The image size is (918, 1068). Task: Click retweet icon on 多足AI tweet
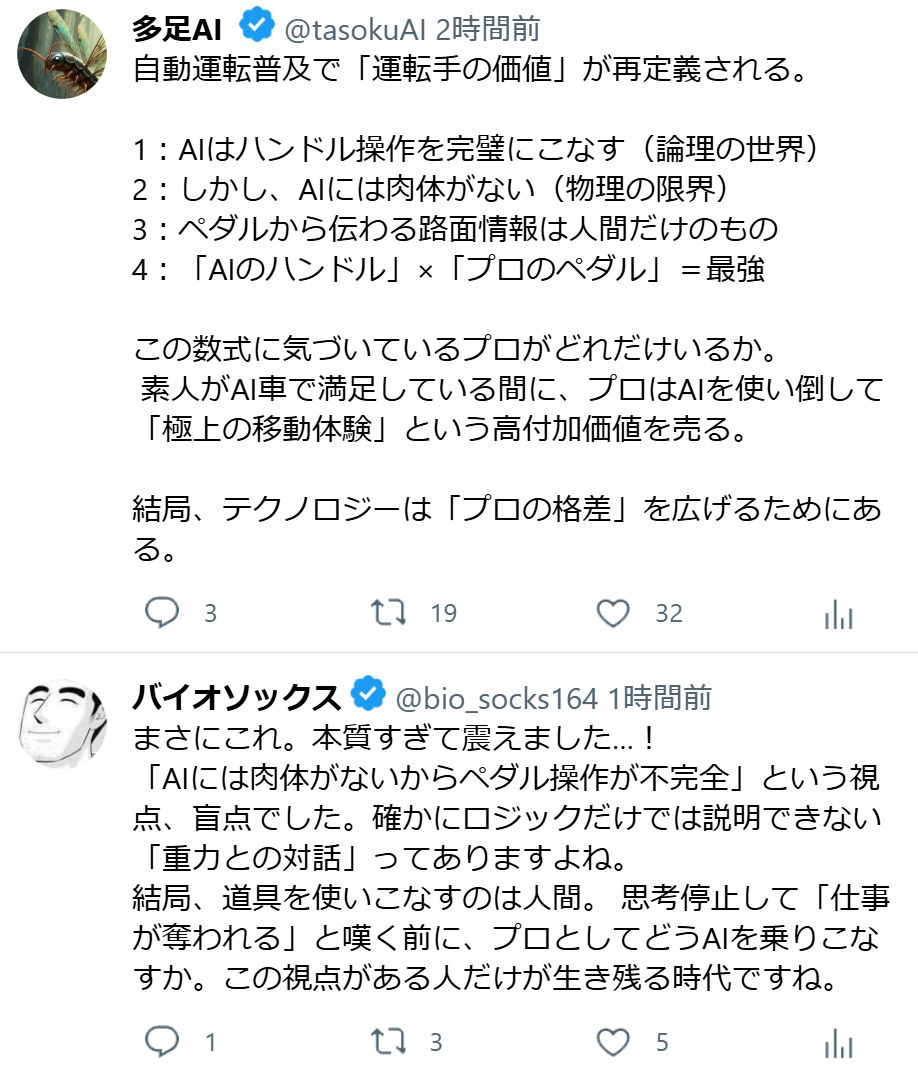[x=388, y=612]
